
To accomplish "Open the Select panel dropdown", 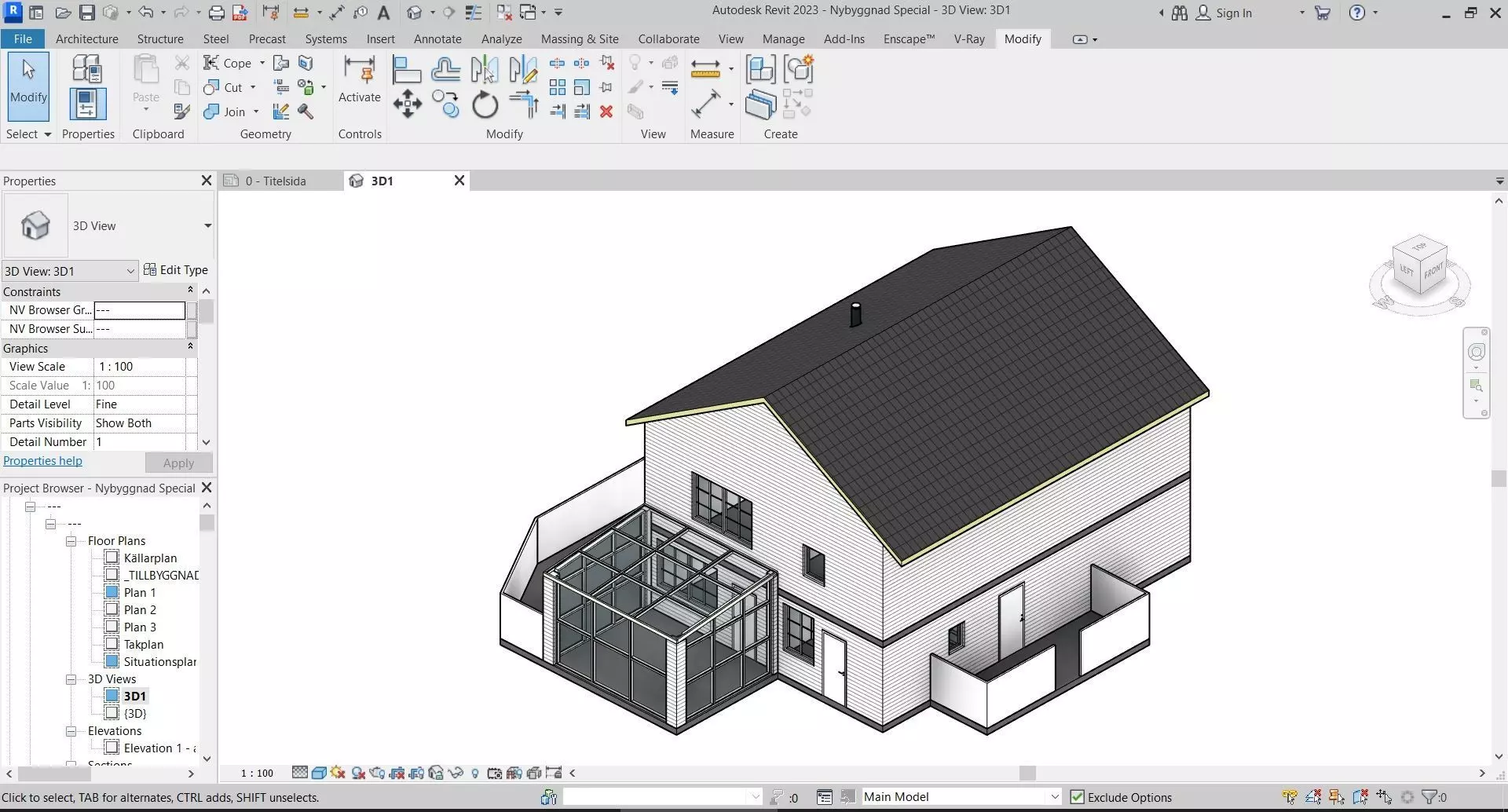I will 28,134.
